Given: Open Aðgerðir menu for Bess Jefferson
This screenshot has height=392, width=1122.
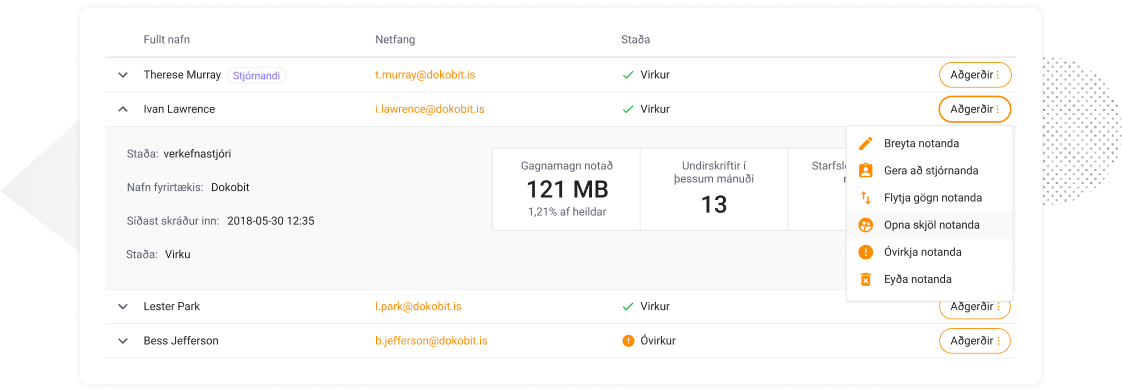Looking at the screenshot, I should pyautogui.click(x=975, y=340).
